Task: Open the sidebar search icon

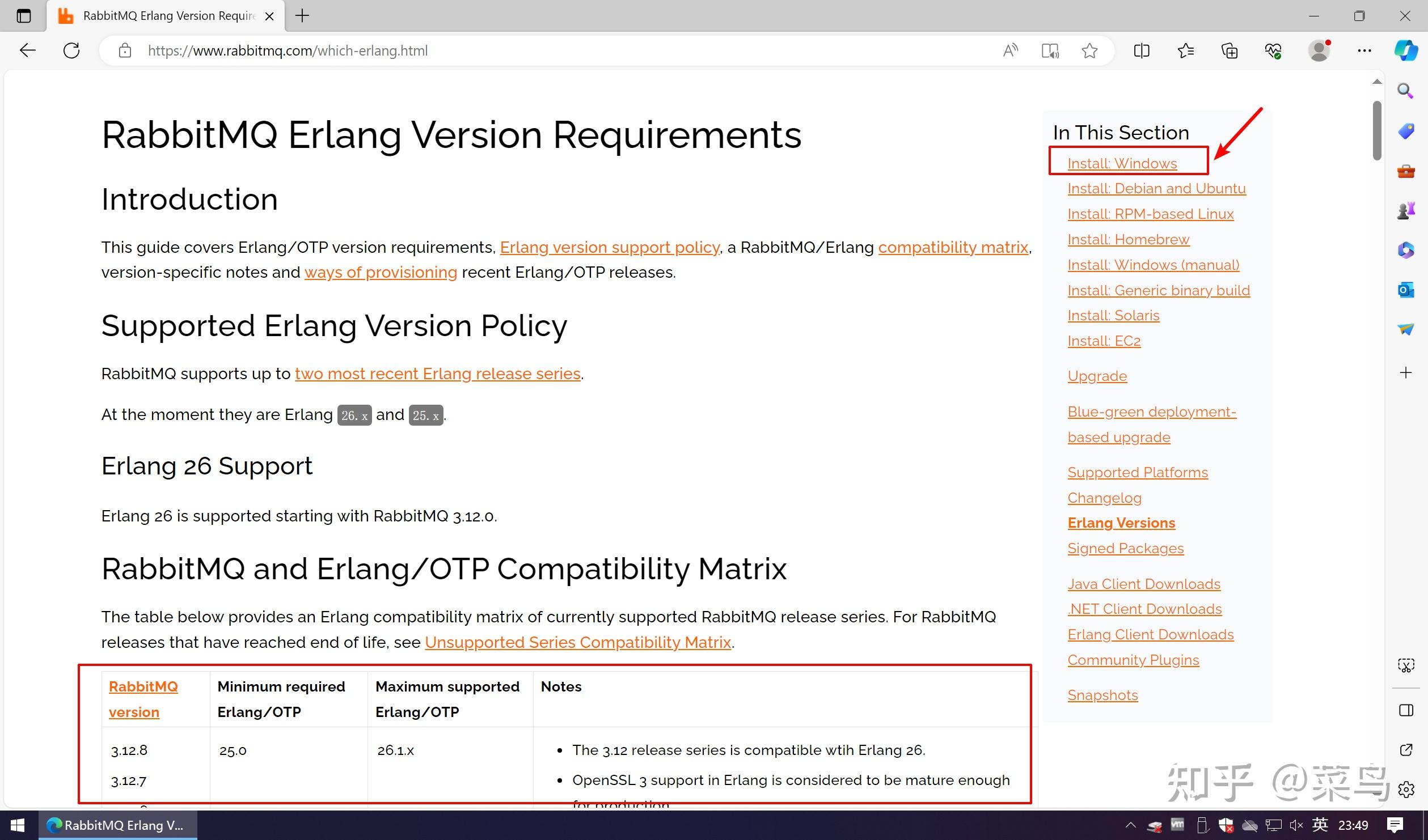Action: [x=1405, y=91]
